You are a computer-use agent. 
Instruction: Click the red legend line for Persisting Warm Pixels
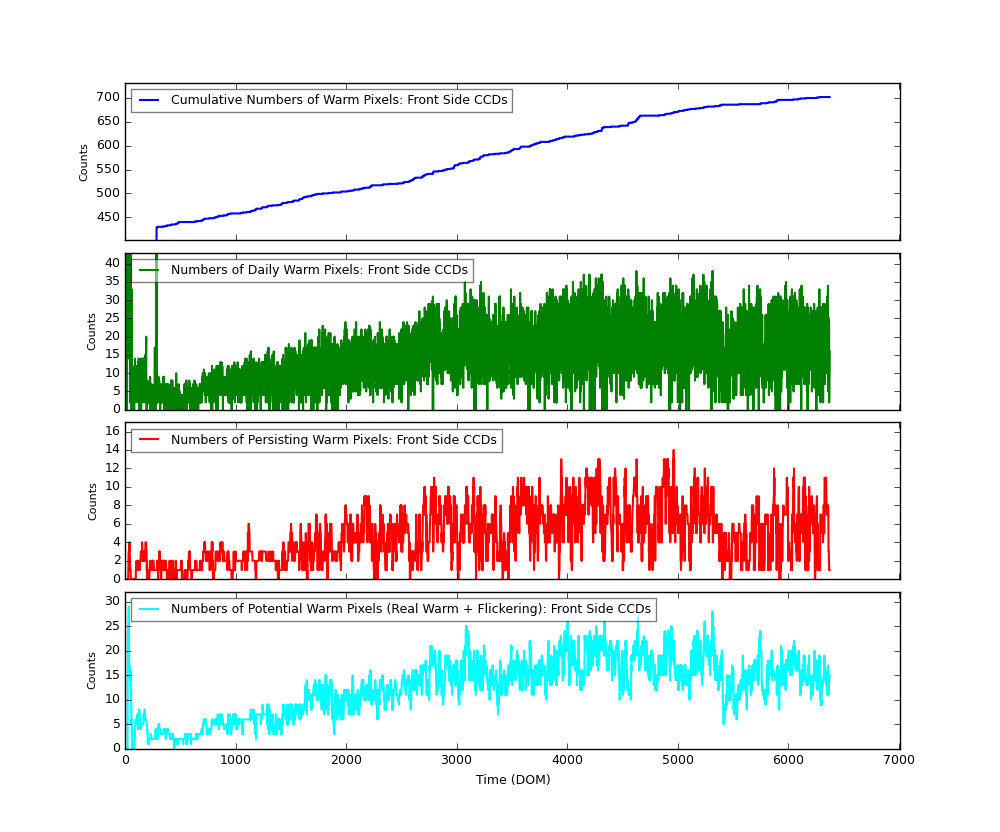(149, 440)
